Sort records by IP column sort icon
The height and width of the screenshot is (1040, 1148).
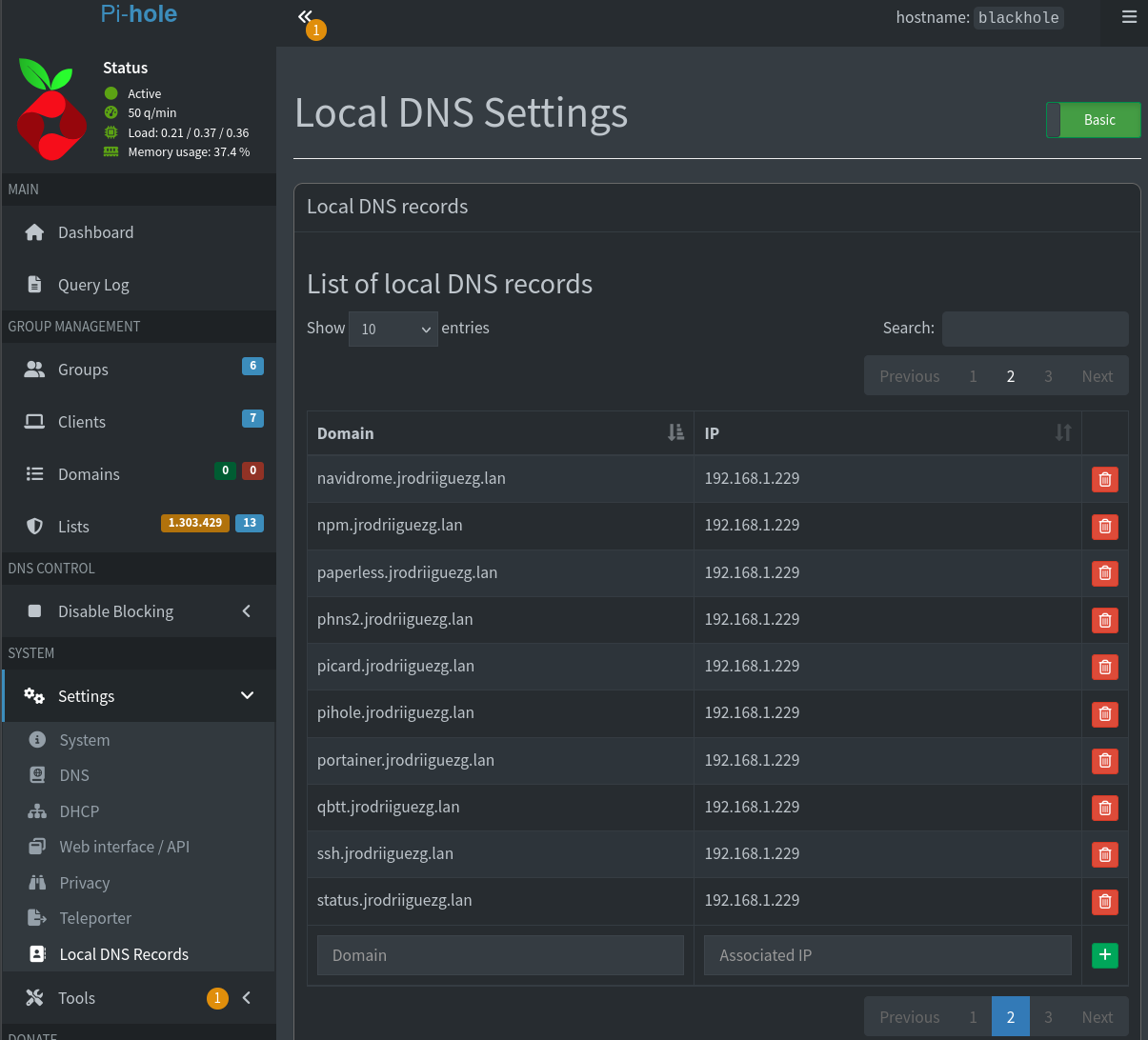[x=1063, y=432]
